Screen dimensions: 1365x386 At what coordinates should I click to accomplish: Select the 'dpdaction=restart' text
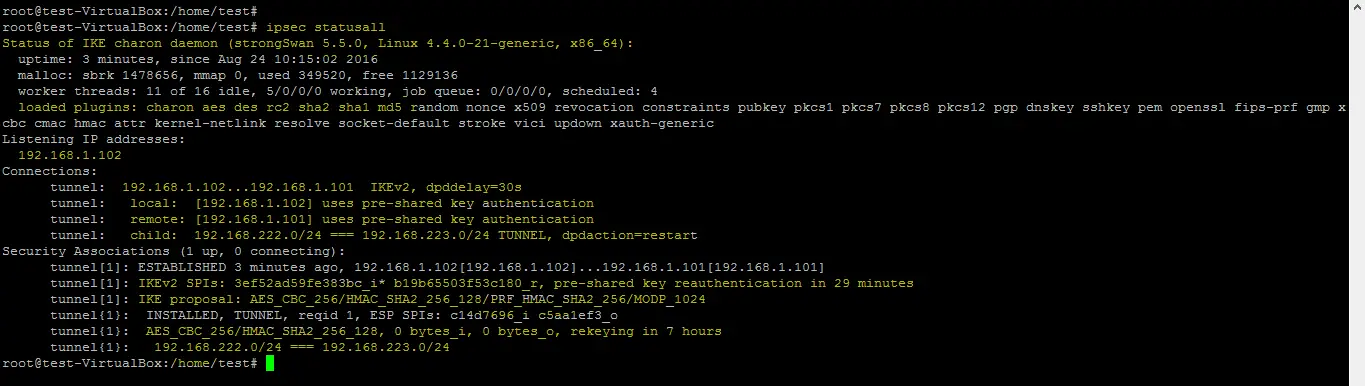tap(630, 236)
